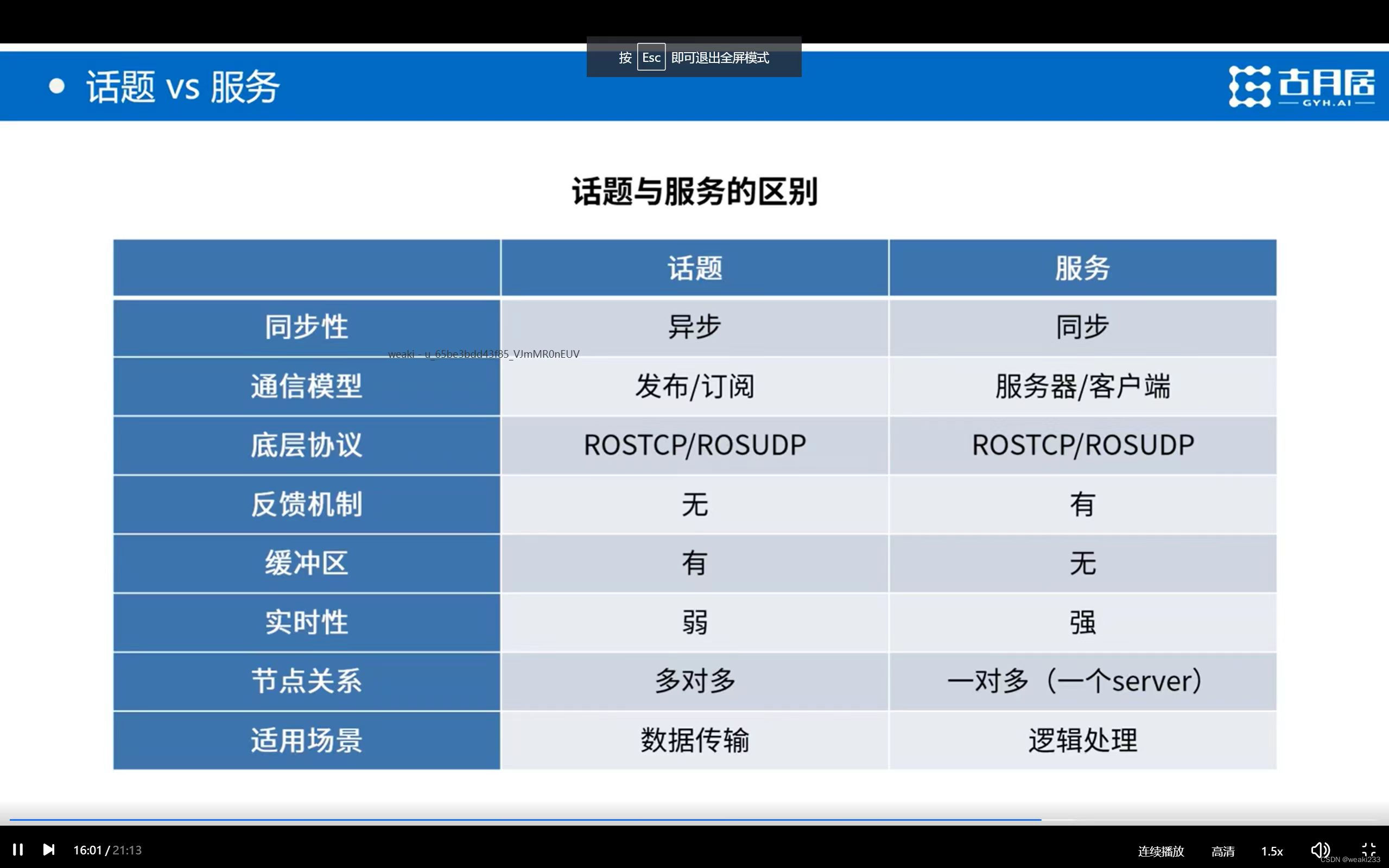The height and width of the screenshot is (868, 1389).
Task: Click the 古月居 GYH.AI logo
Action: click(x=1301, y=86)
